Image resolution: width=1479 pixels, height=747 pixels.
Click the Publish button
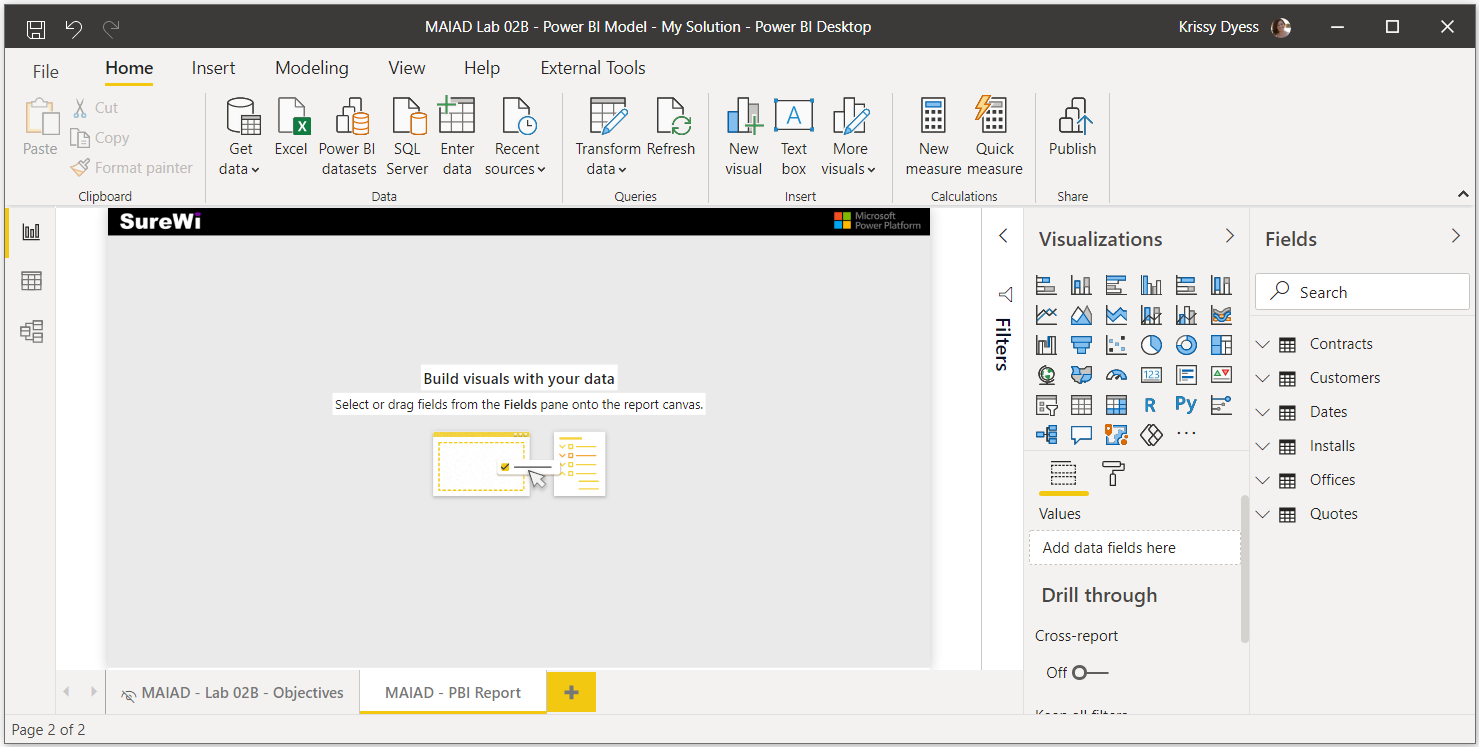point(1072,128)
